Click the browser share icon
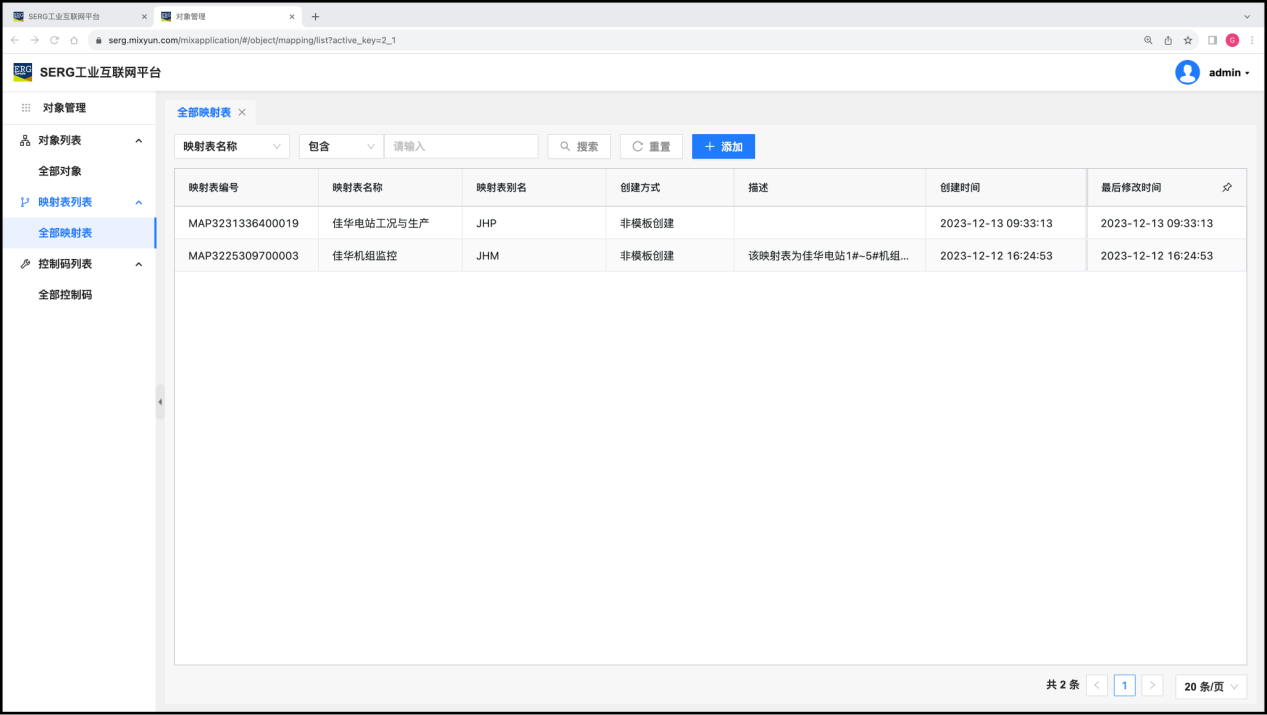1267x715 pixels. click(1168, 40)
